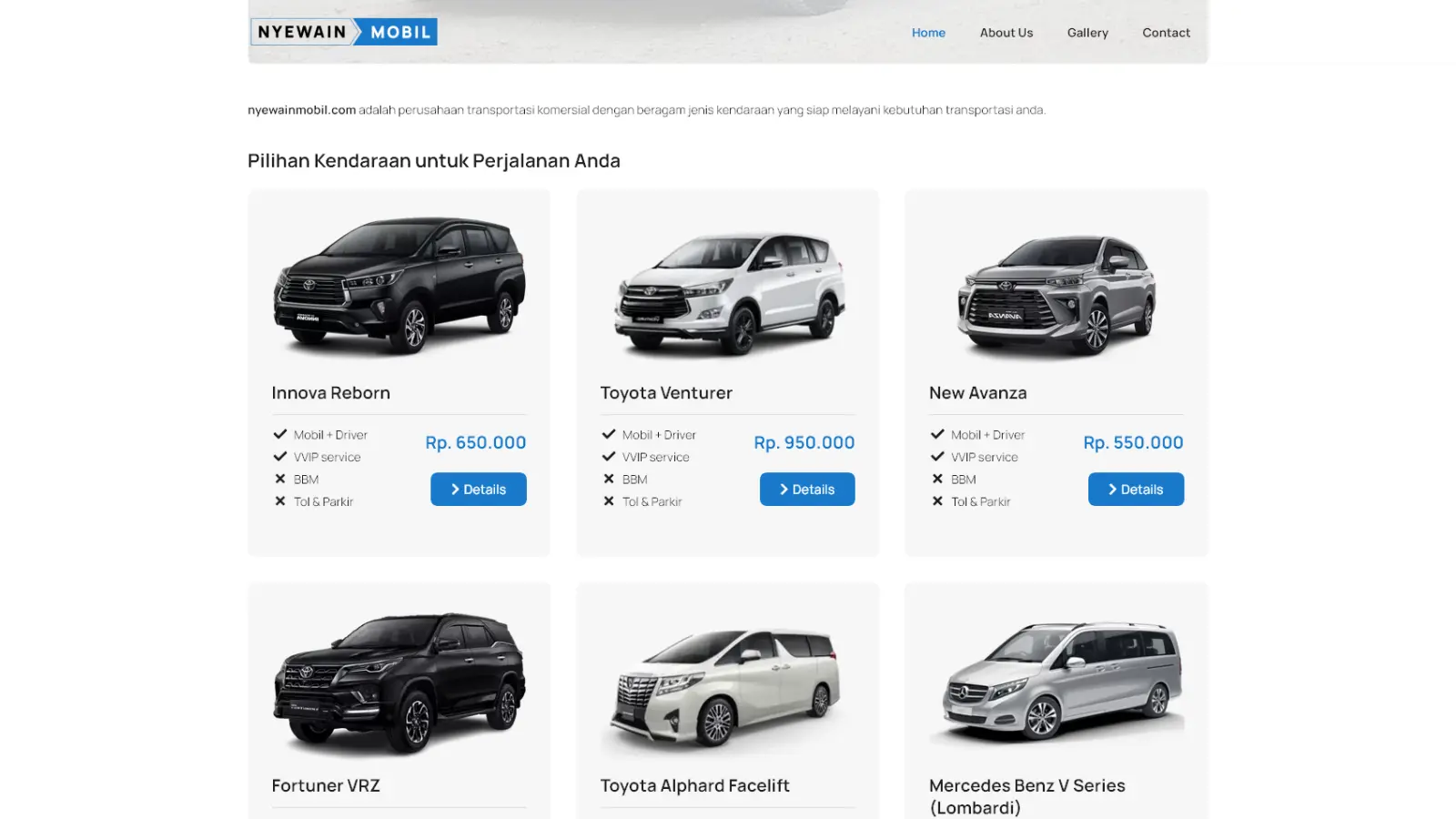The height and width of the screenshot is (819, 1456).
Task: Open Details for Toyota Venturer
Action: pos(807,490)
